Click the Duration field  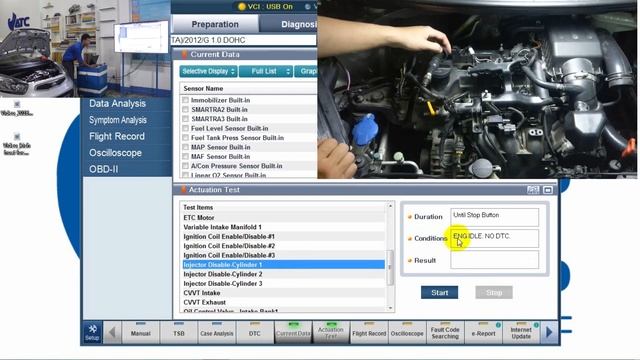pyautogui.click(x=494, y=217)
